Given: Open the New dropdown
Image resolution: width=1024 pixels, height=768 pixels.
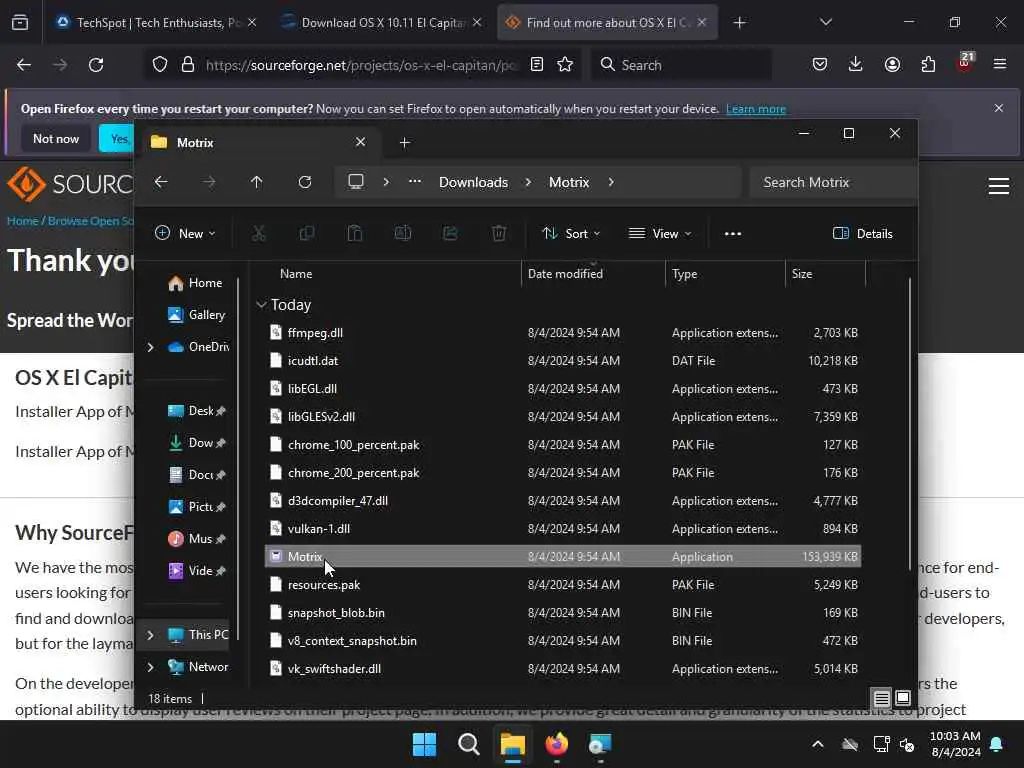Looking at the screenshot, I should (x=185, y=233).
